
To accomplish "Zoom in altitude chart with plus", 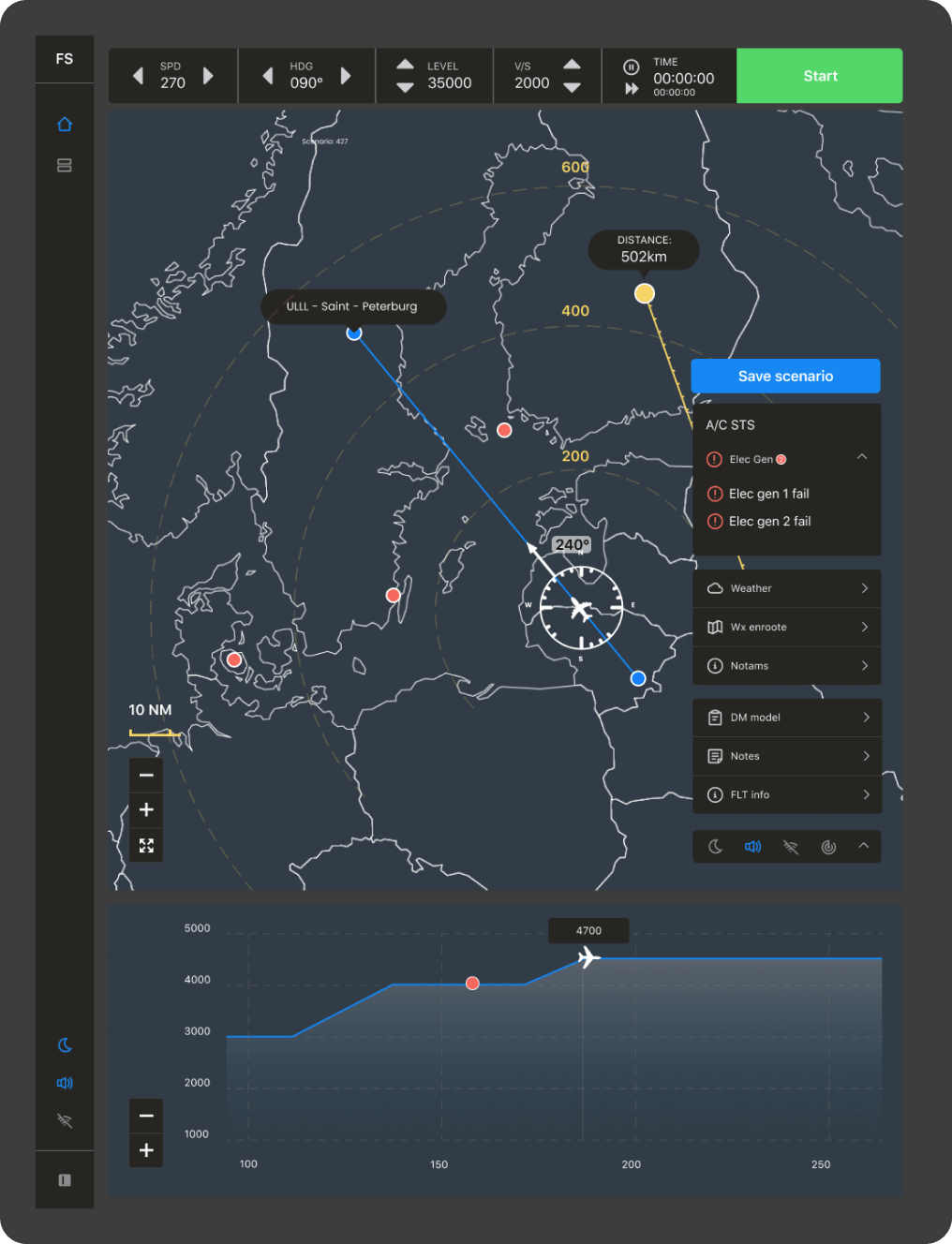I will (146, 1150).
